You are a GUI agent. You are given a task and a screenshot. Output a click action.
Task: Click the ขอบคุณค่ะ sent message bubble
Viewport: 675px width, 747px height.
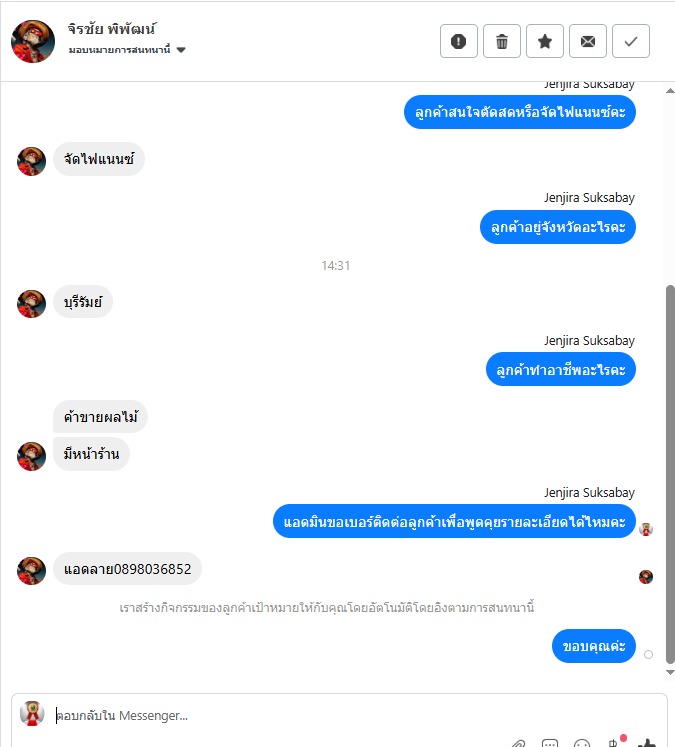pyautogui.click(x=594, y=646)
